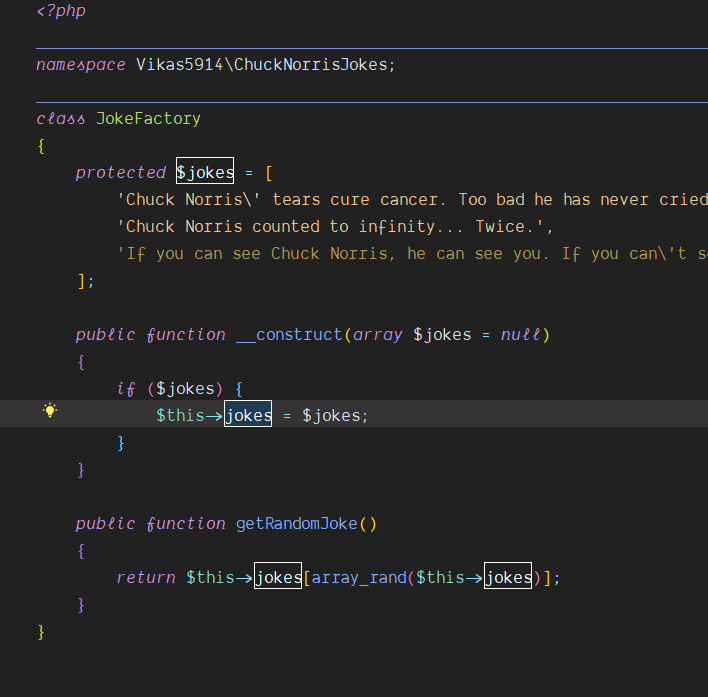Click the joke string about tears curing cancer
This screenshot has height=697, width=708.
(x=412, y=200)
